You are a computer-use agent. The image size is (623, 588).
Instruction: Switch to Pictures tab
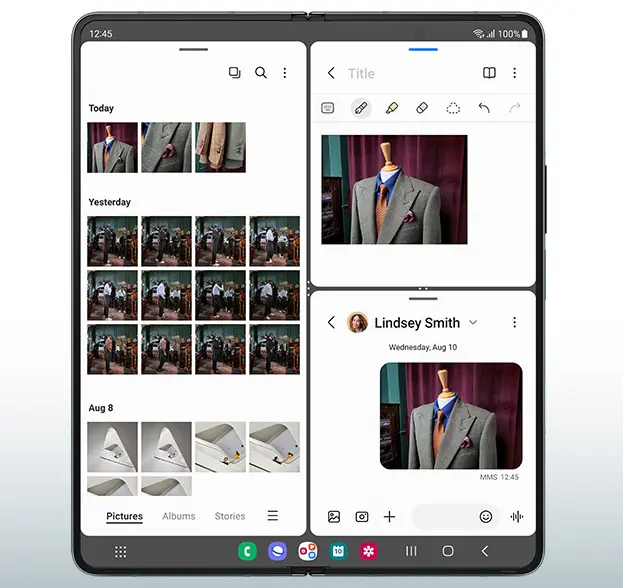click(124, 516)
